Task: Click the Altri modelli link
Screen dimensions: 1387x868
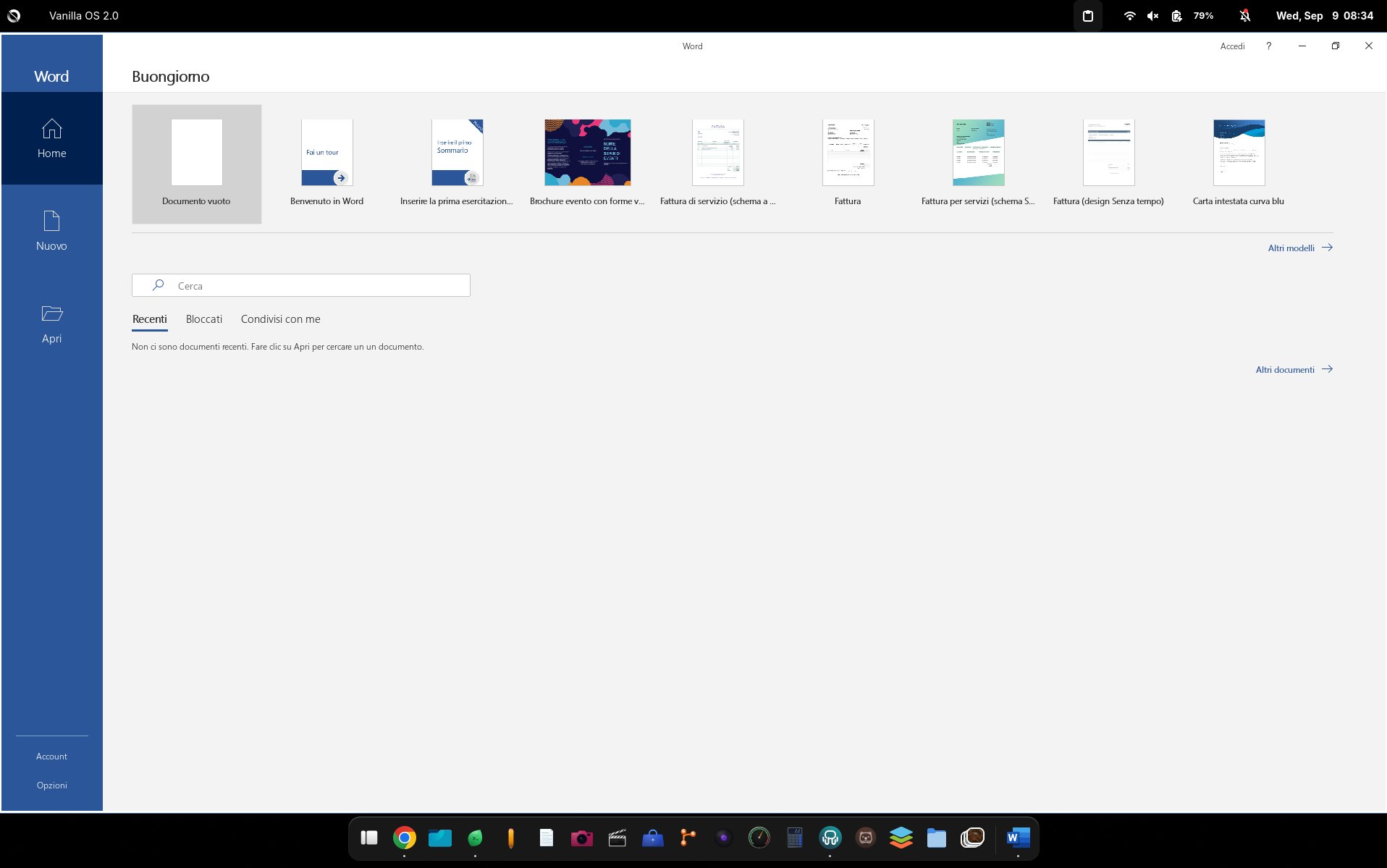Action: [x=1300, y=248]
